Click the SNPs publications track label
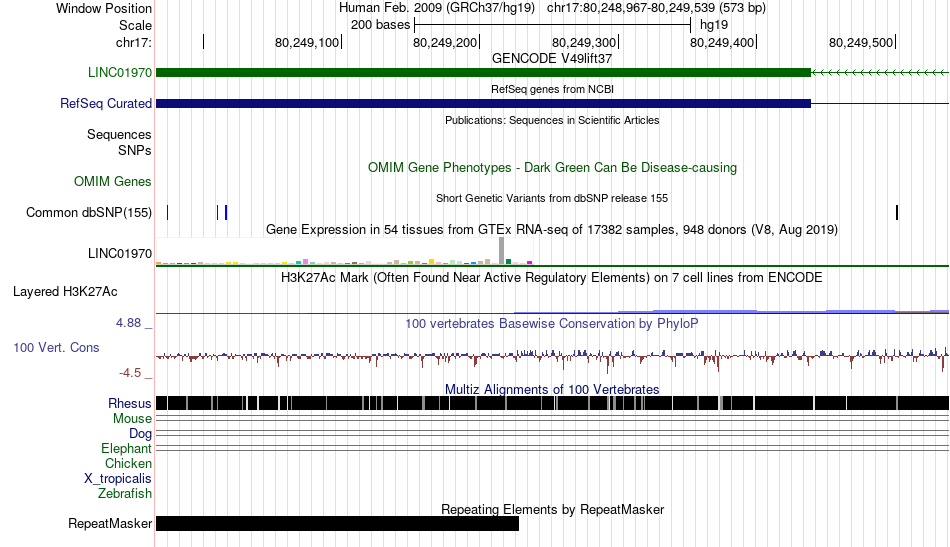This screenshot has height=547, width=950. coord(135,150)
